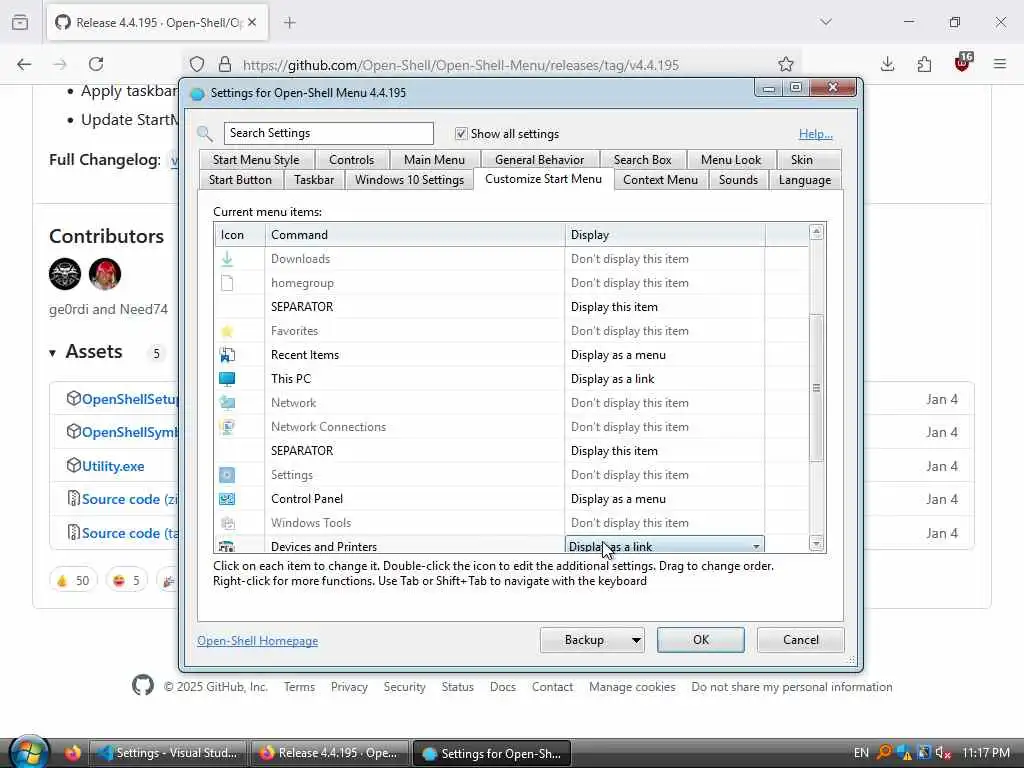Click the menu items scrollbar down arrow

click(816, 543)
